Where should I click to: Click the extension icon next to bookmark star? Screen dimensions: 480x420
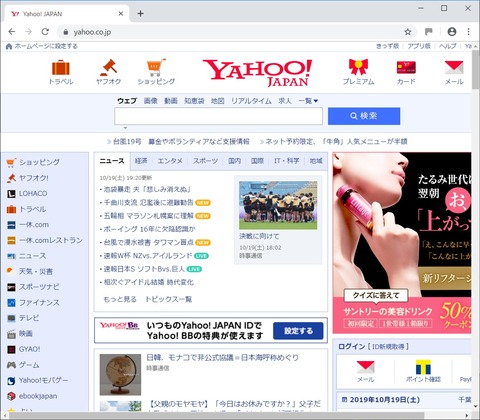pos(429,32)
